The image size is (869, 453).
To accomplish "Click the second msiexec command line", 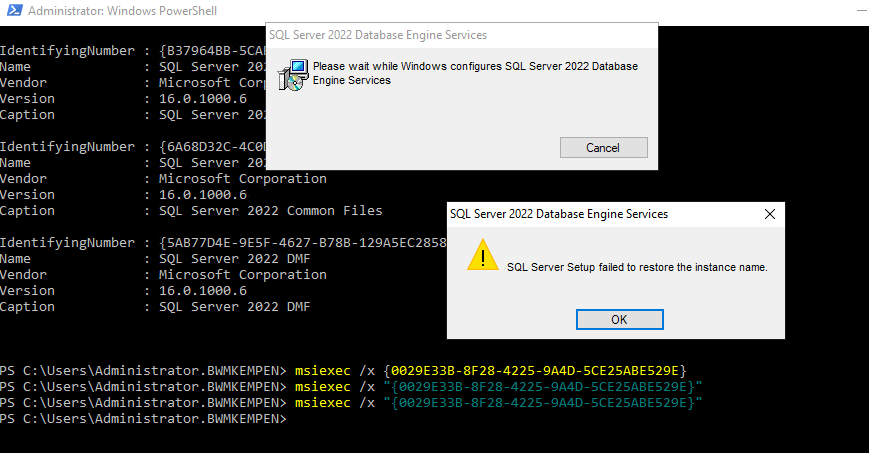I will 498,386.
